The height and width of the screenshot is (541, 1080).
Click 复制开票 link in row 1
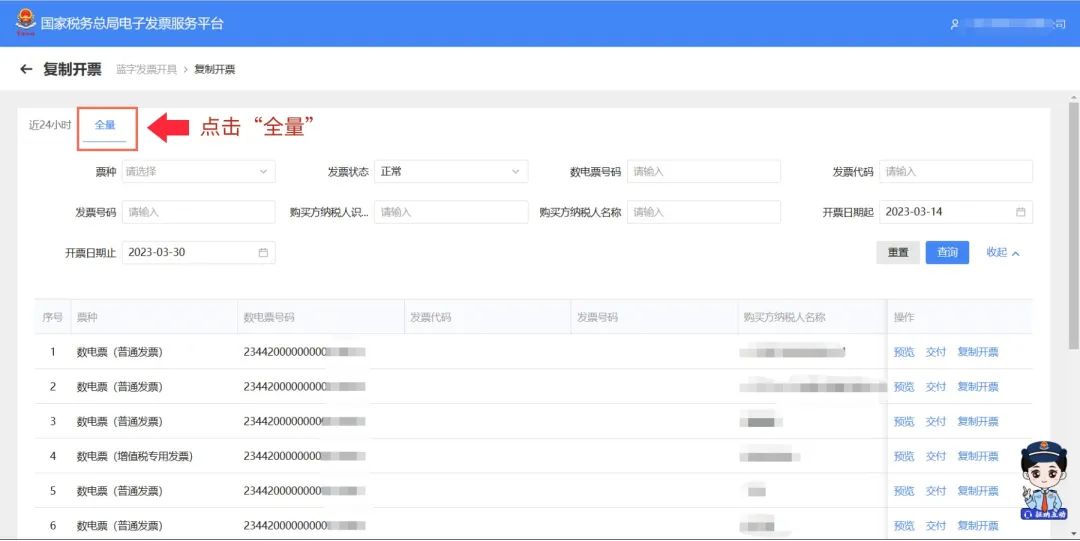click(977, 352)
